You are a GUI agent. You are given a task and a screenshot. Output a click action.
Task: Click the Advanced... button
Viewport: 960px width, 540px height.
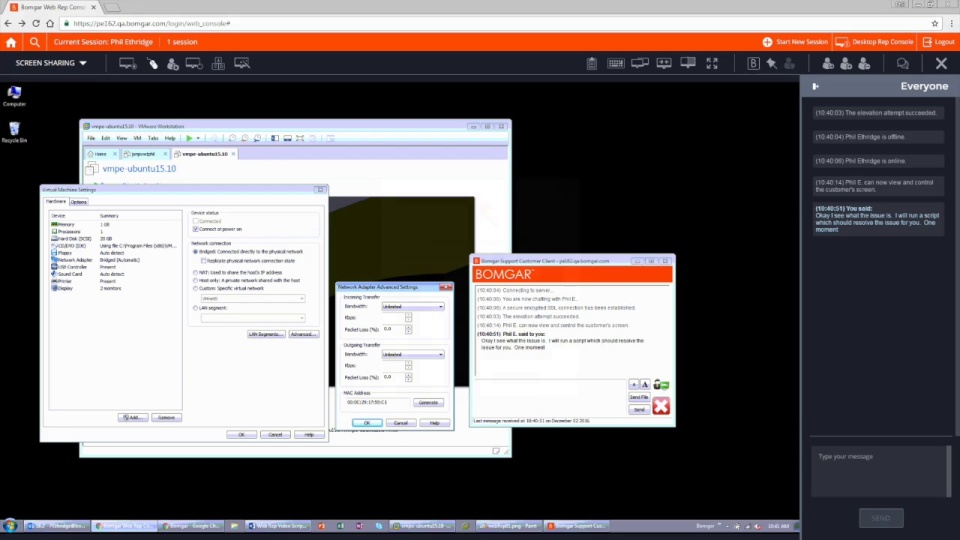point(304,334)
